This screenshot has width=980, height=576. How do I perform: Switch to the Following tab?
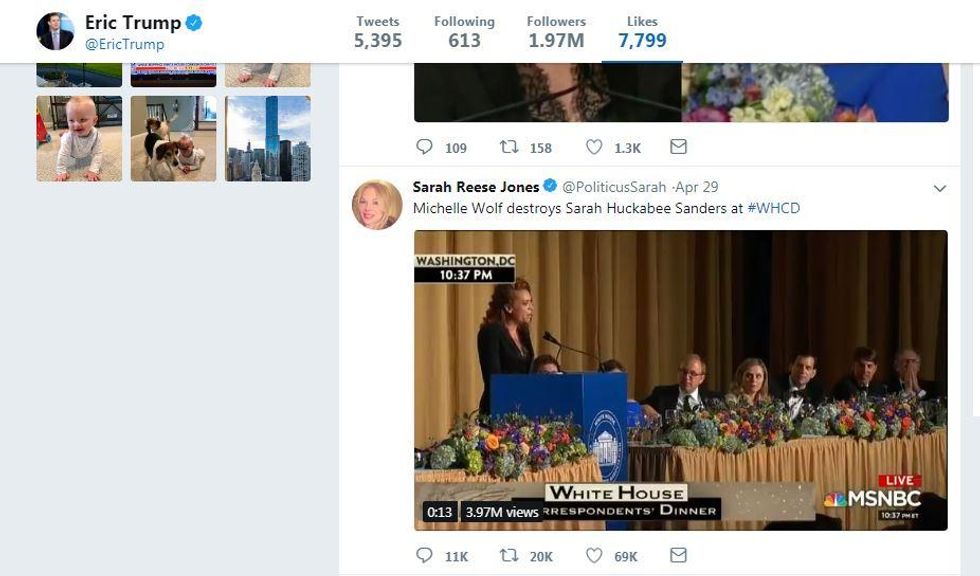(x=464, y=32)
